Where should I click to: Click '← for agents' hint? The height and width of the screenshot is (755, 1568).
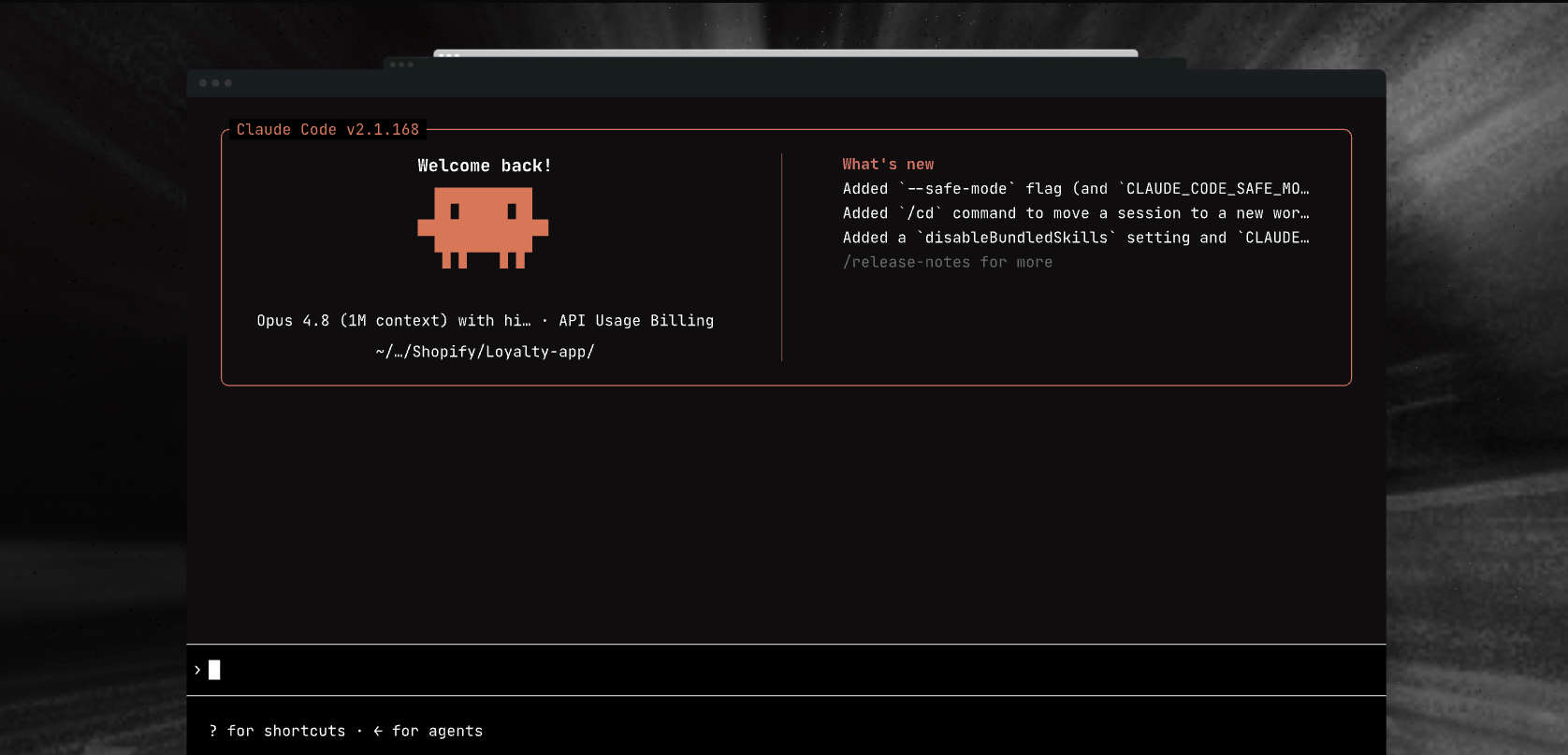(x=428, y=731)
